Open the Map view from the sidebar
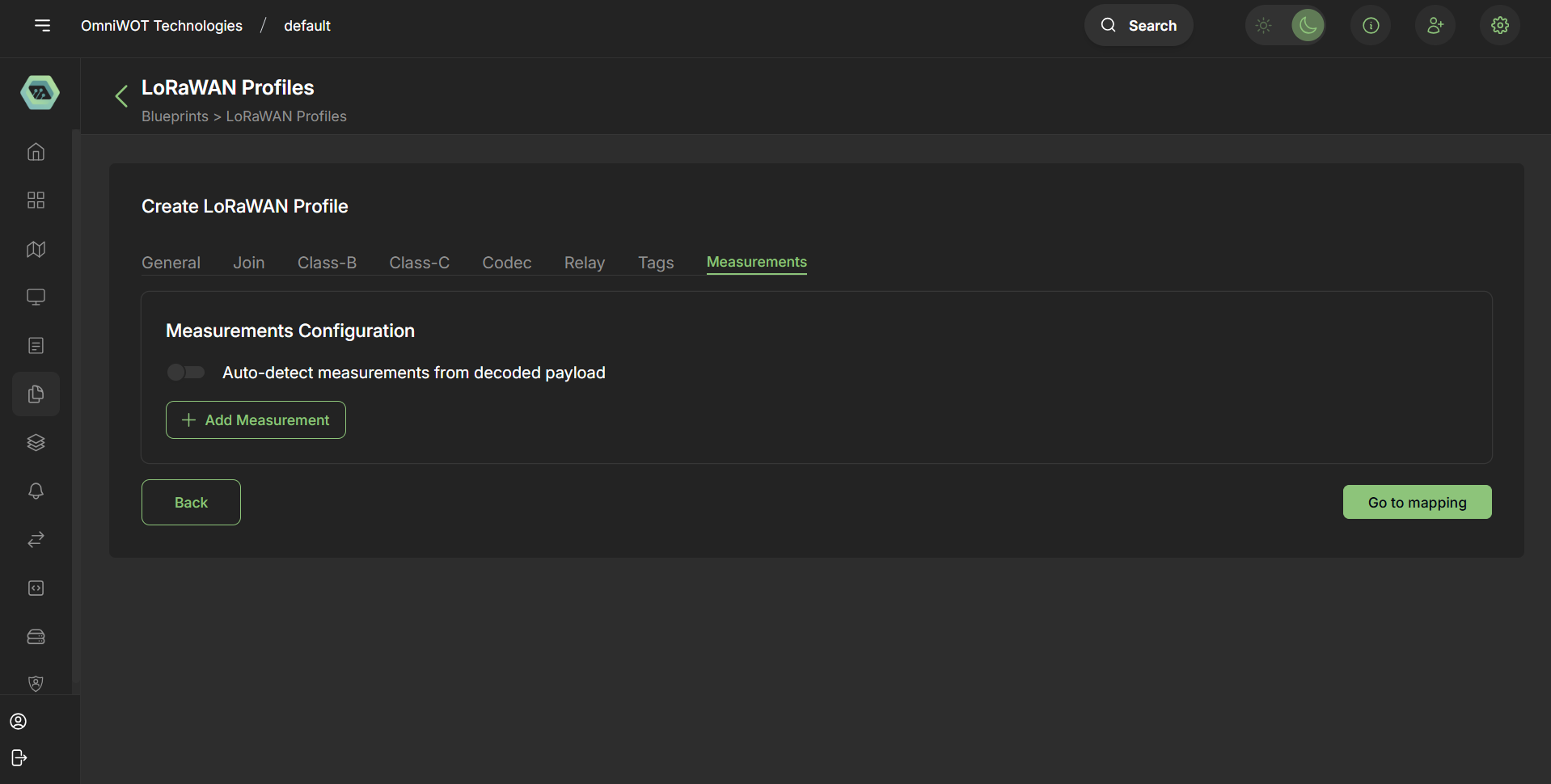 36,249
